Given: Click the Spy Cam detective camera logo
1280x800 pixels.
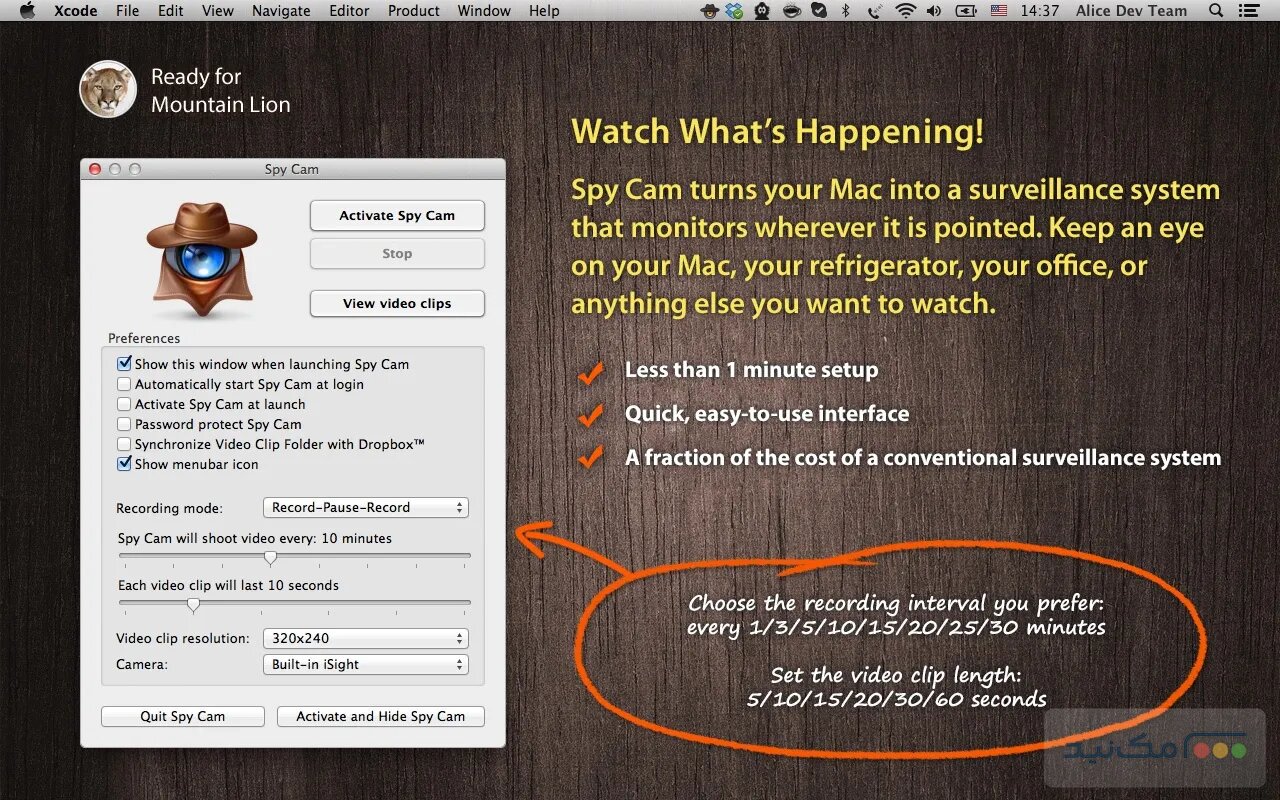Looking at the screenshot, I should pyautogui.click(x=202, y=259).
